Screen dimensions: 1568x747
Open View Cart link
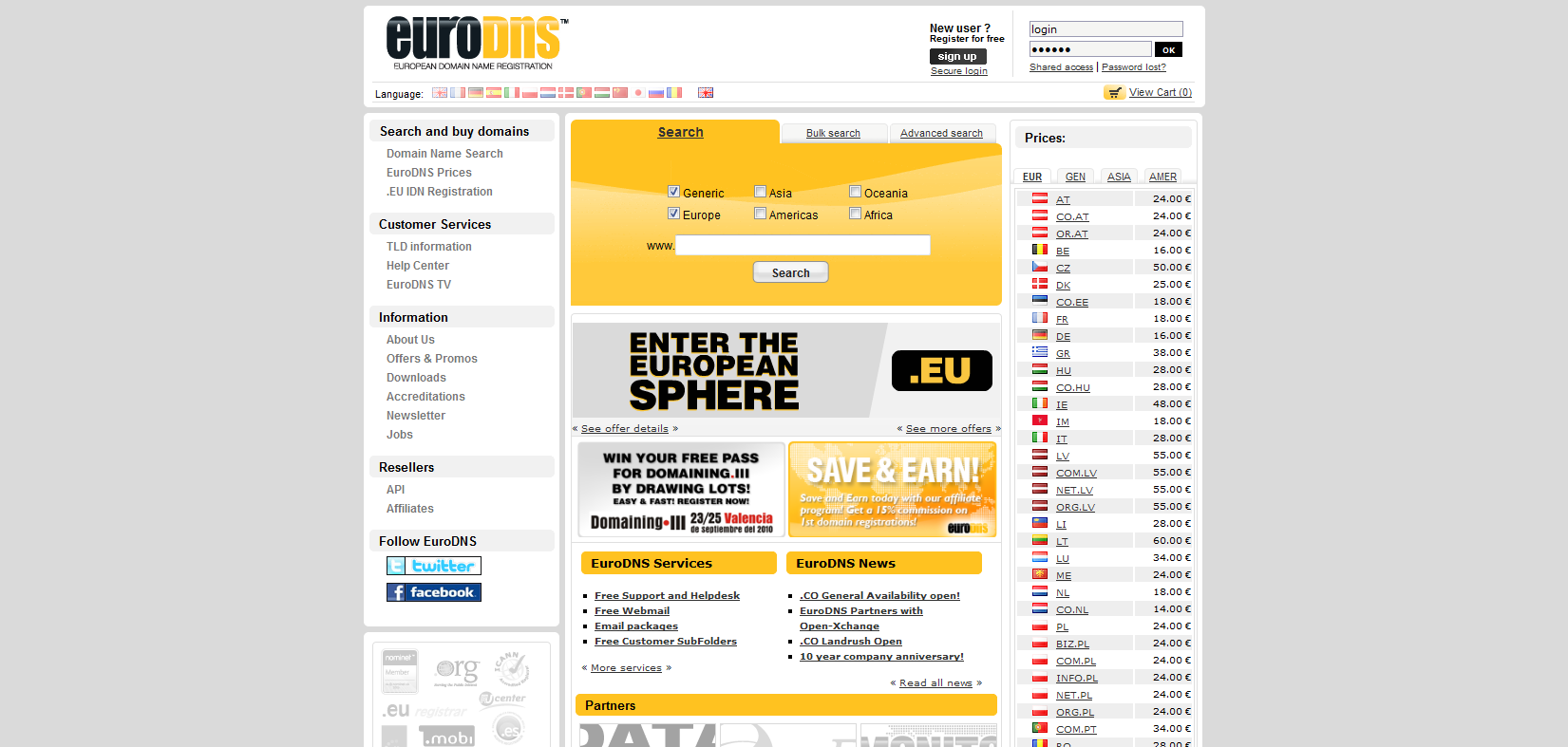pyautogui.click(x=1161, y=92)
